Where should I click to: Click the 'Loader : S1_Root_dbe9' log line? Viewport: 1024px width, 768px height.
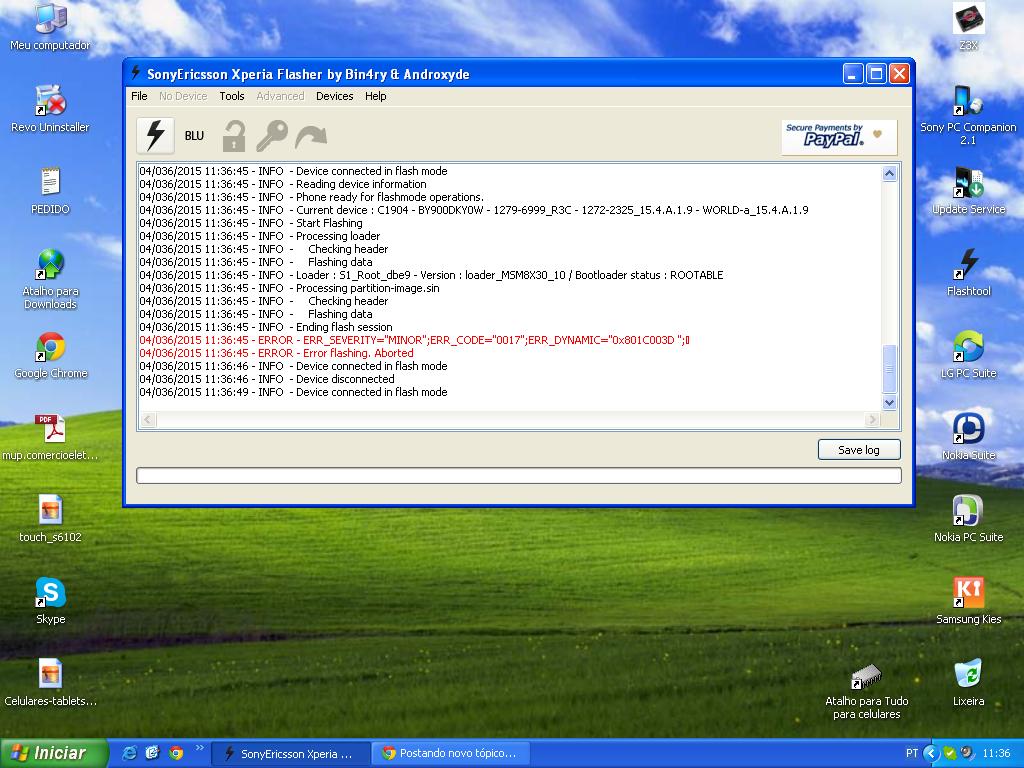tap(431, 275)
